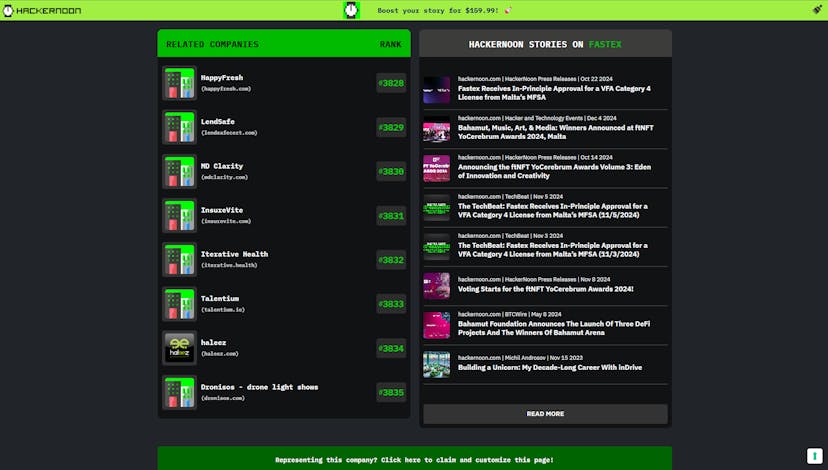This screenshot has height=470, width=828.
Task: Open The TechBeat story dated 11/5/2024
Action: coord(552,211)
